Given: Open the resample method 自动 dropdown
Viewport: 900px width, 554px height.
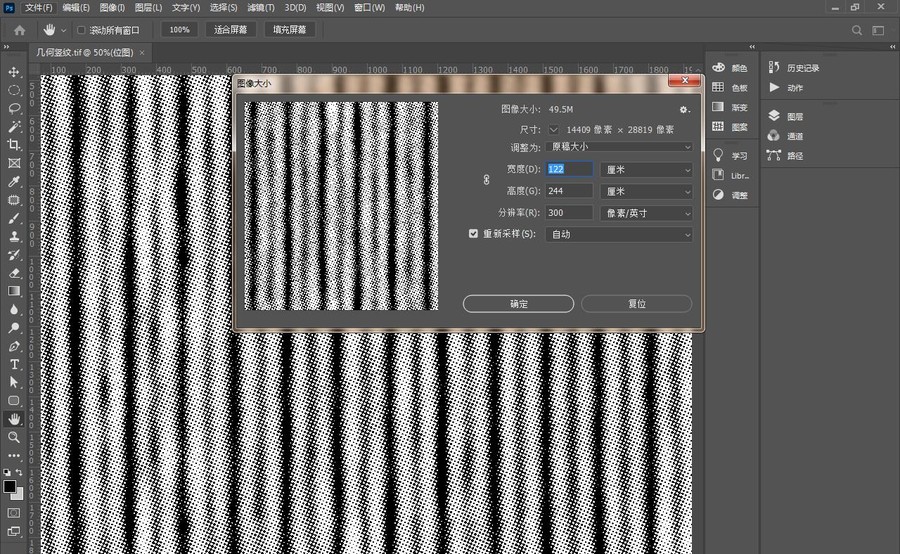Looking at the screenshot, I should point(619,234).
